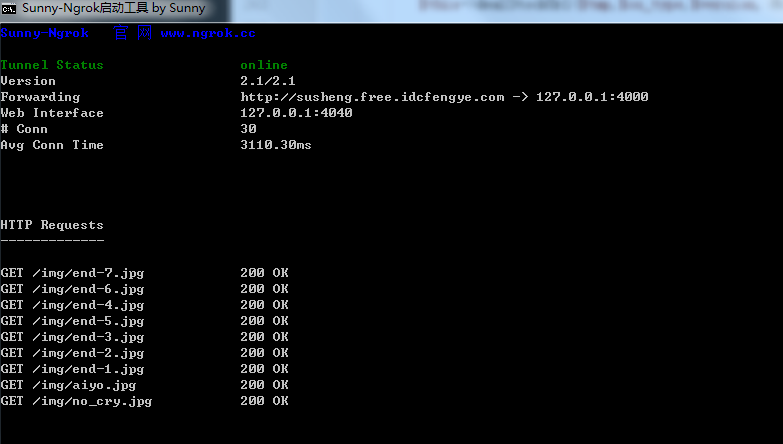Click the green online status value
The width and height of the screenshot is (783, 444).
coord(264,65)
